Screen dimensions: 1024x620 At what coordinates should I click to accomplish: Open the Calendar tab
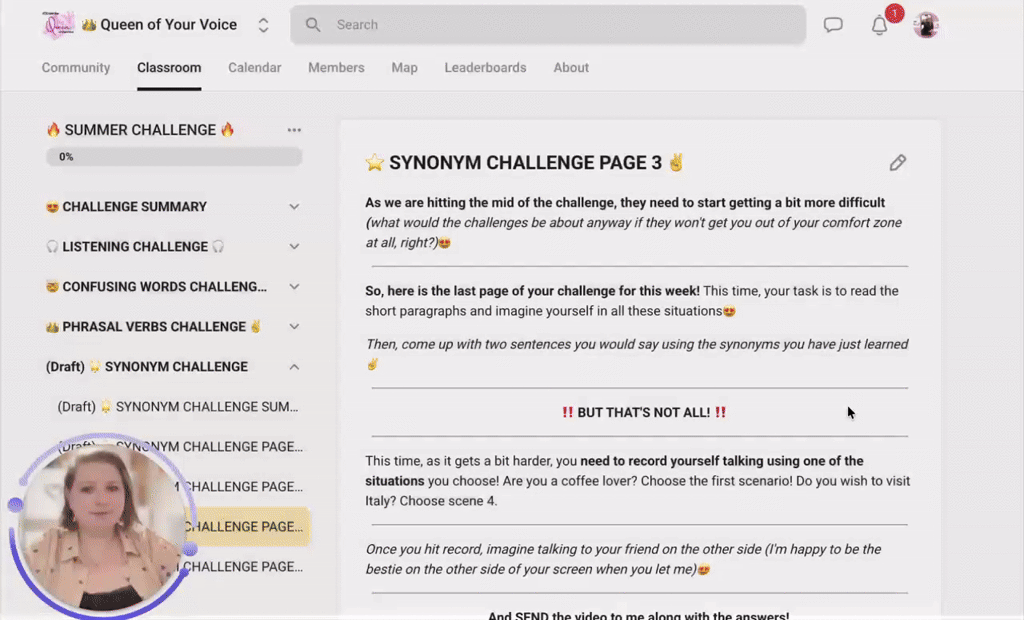(x=255, y=67)
